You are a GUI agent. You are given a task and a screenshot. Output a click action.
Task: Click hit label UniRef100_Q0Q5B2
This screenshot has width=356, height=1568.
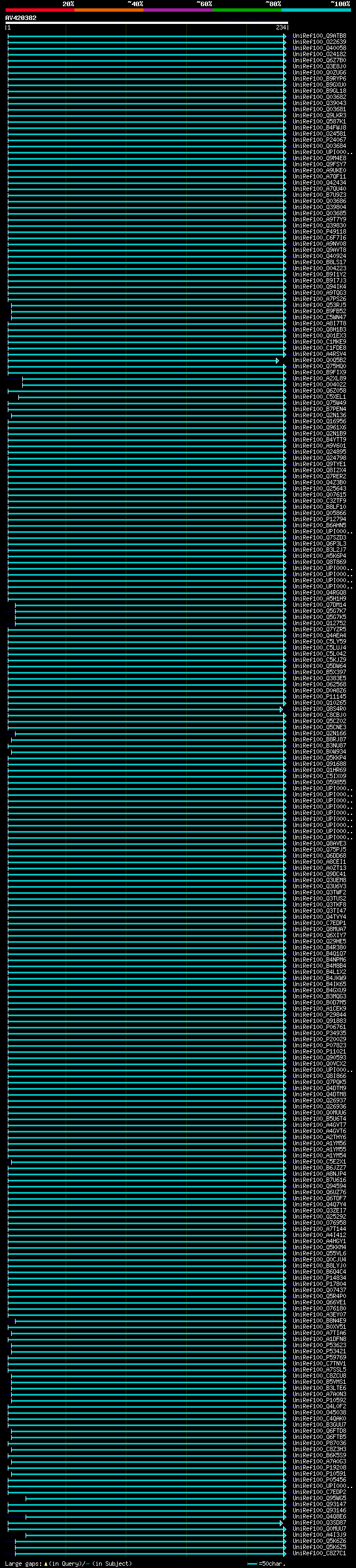[x=319, y=360]
